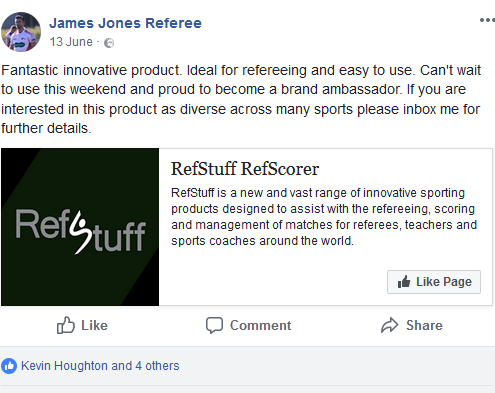Click the Like Page button
The image size is (495, 393).
point(434,282)
